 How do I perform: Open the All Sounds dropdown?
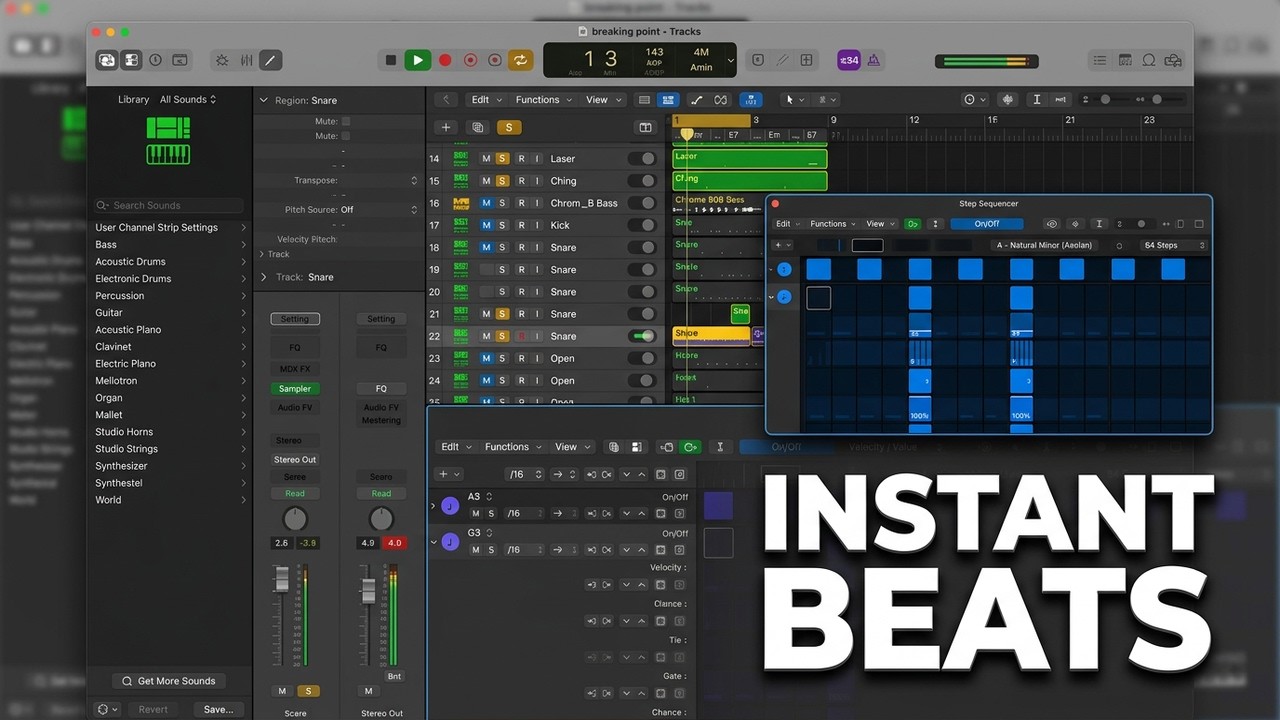point(188,99)
